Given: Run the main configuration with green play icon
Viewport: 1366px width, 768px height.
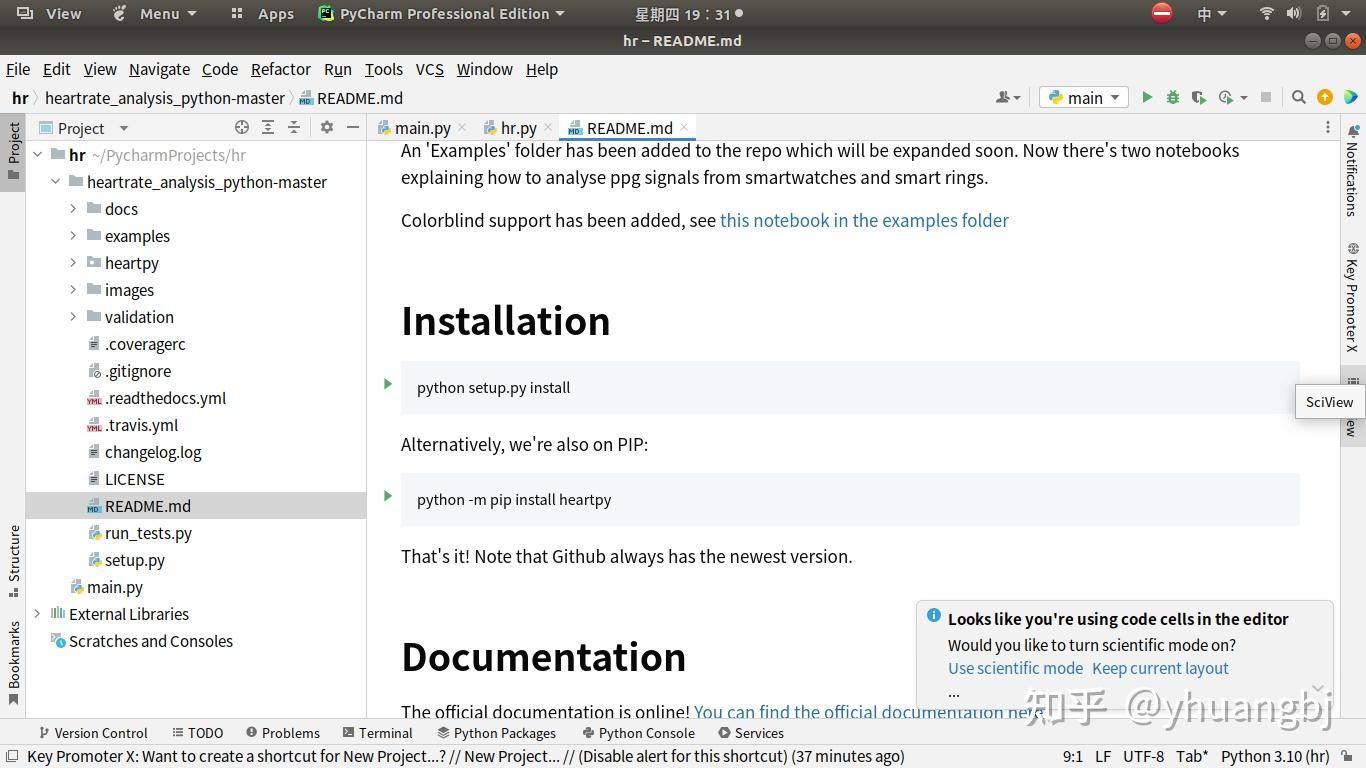Looking at the screenshot, I should 1147,97.
